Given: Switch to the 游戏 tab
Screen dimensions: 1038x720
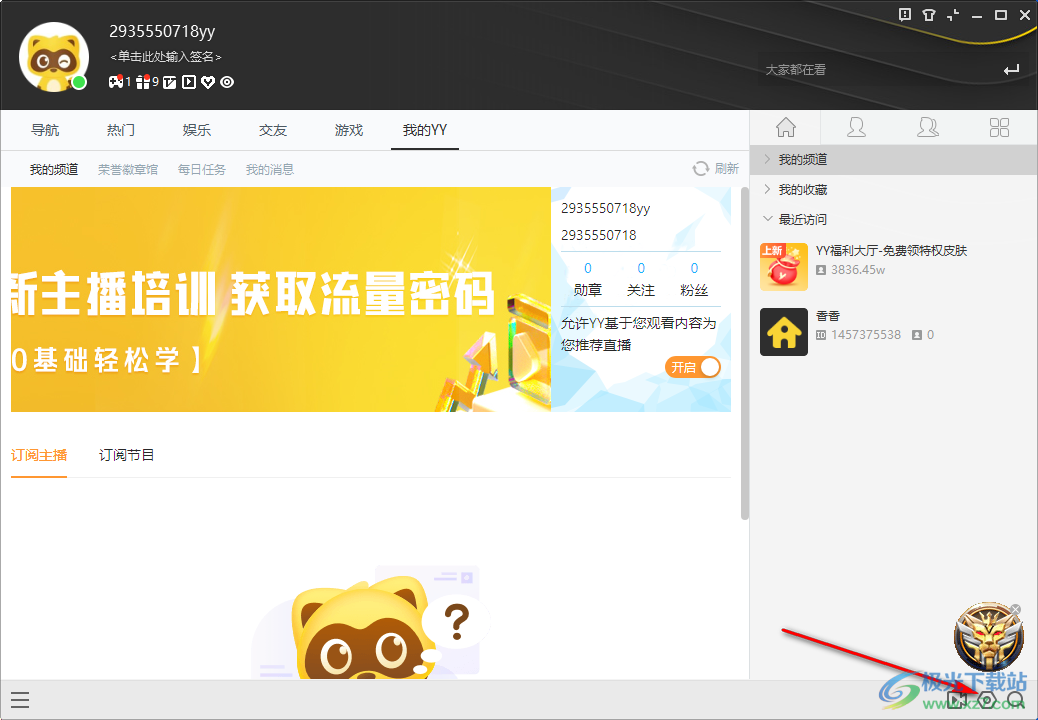Looking at the screenshot, I should 349,130.
